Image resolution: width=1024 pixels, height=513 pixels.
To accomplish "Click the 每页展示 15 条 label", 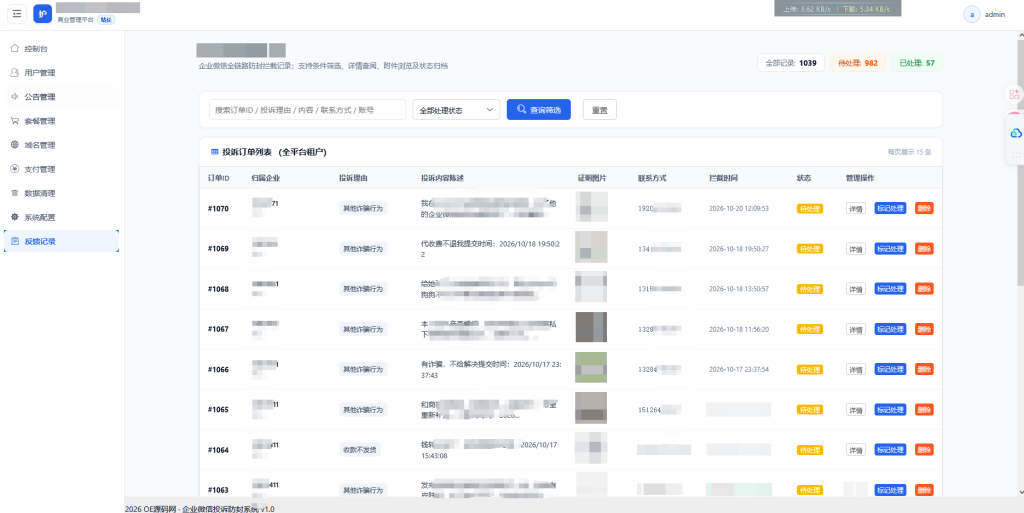I will click(x=909, y=152).
